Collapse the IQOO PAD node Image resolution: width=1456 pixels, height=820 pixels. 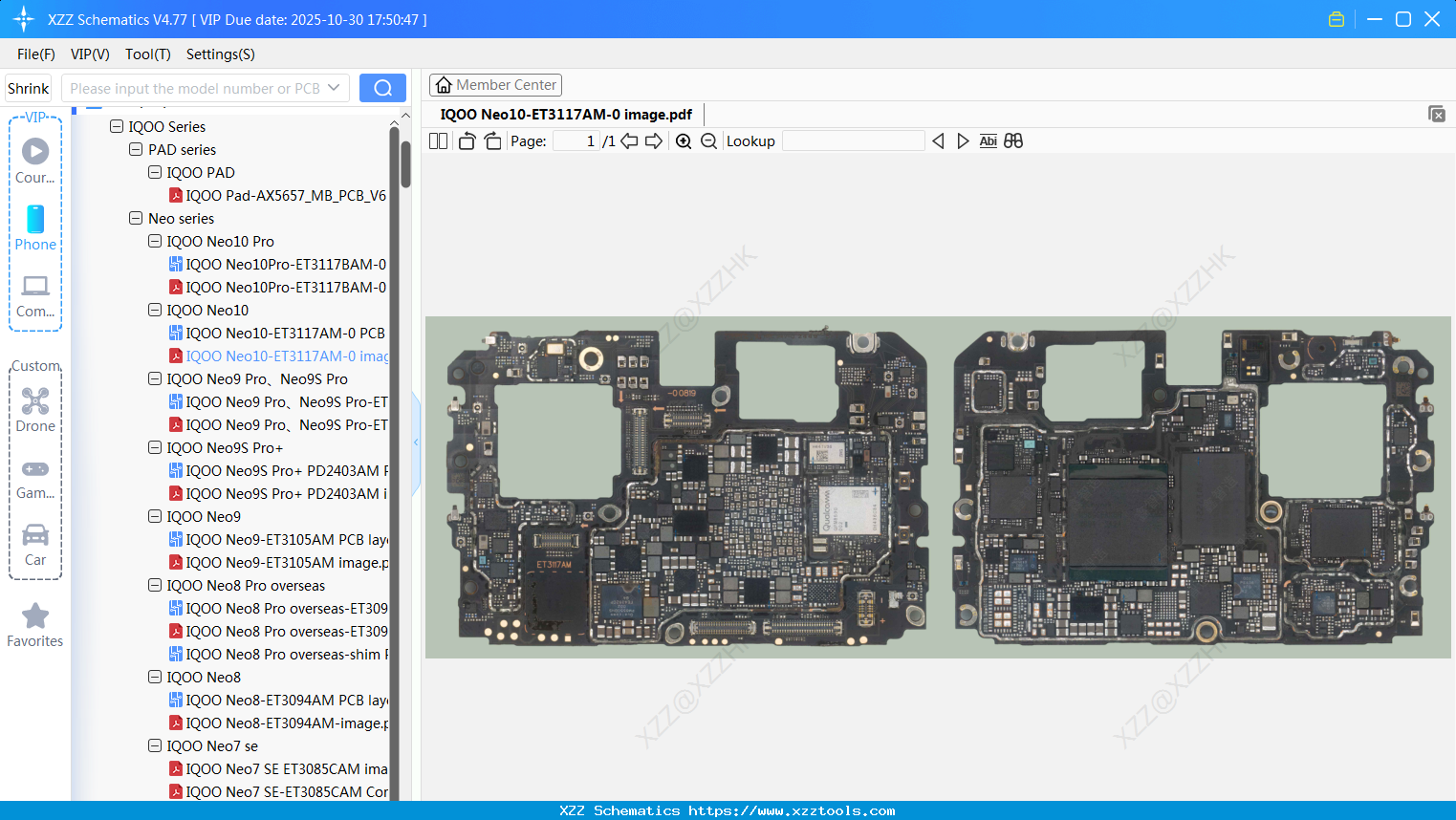(155, 172)
